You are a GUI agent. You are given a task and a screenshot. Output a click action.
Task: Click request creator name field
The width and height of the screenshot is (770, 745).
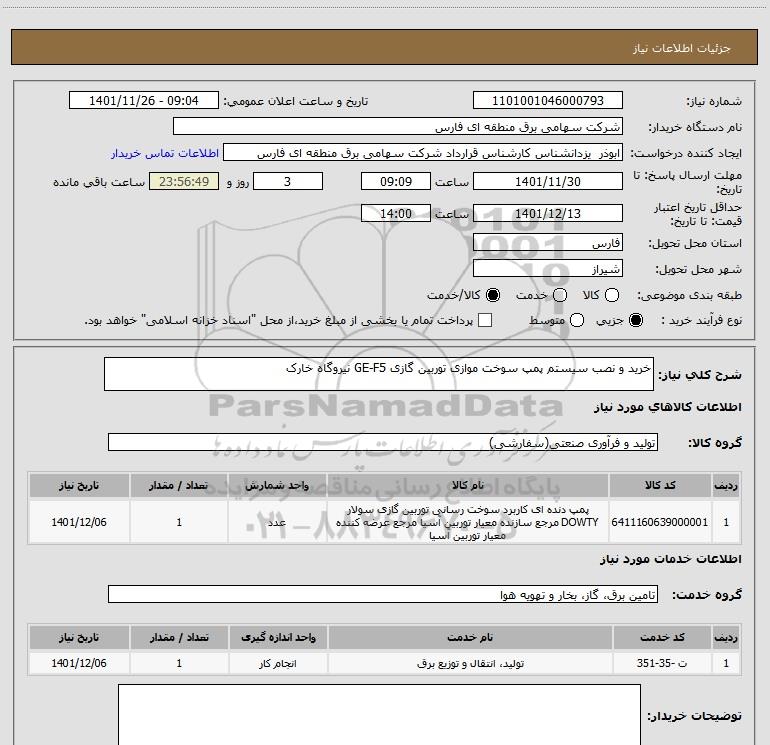click(x=423, y=153)
